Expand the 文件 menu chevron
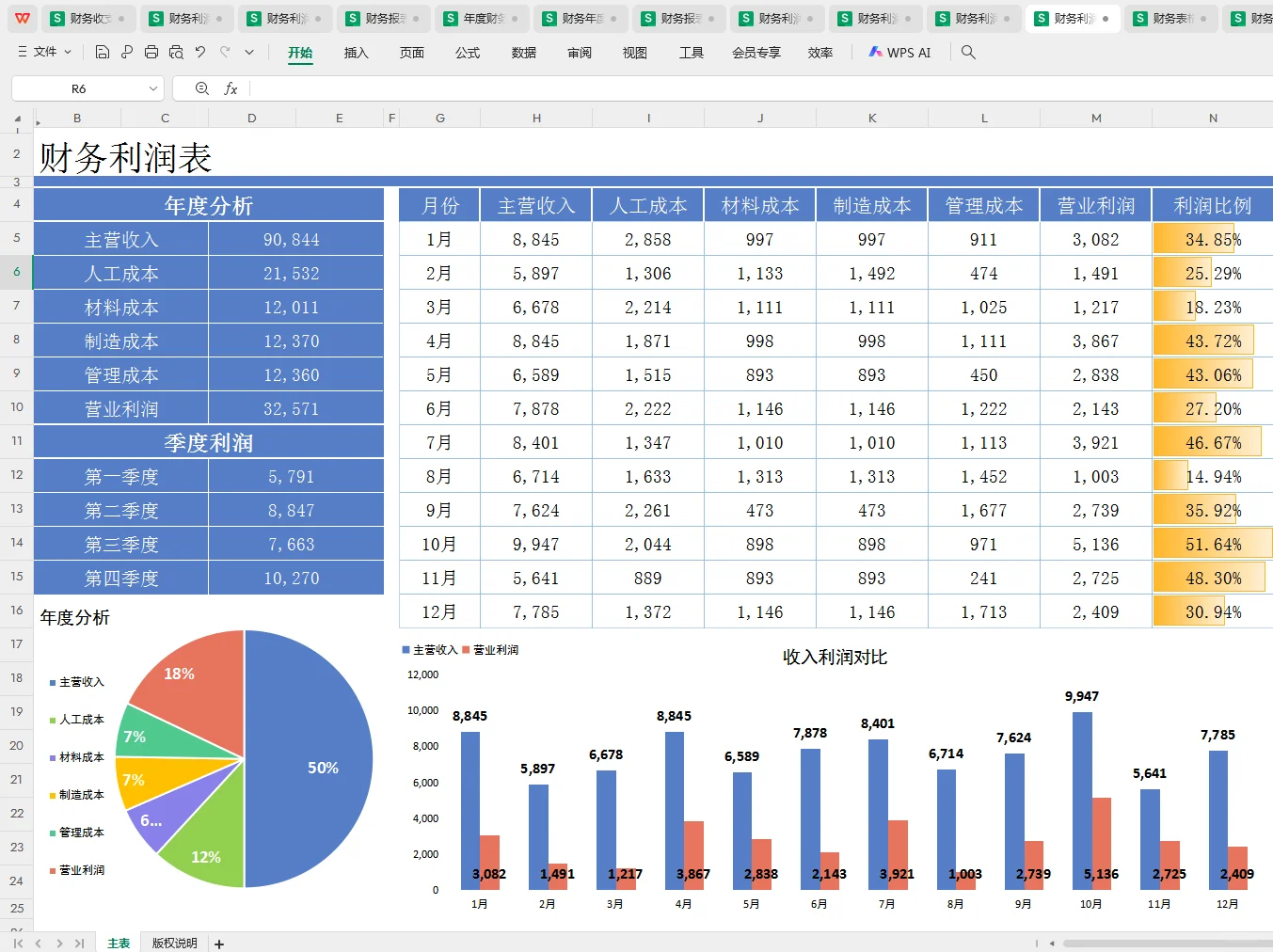The width and height of the screenshot is (1273, 952). 68,53
